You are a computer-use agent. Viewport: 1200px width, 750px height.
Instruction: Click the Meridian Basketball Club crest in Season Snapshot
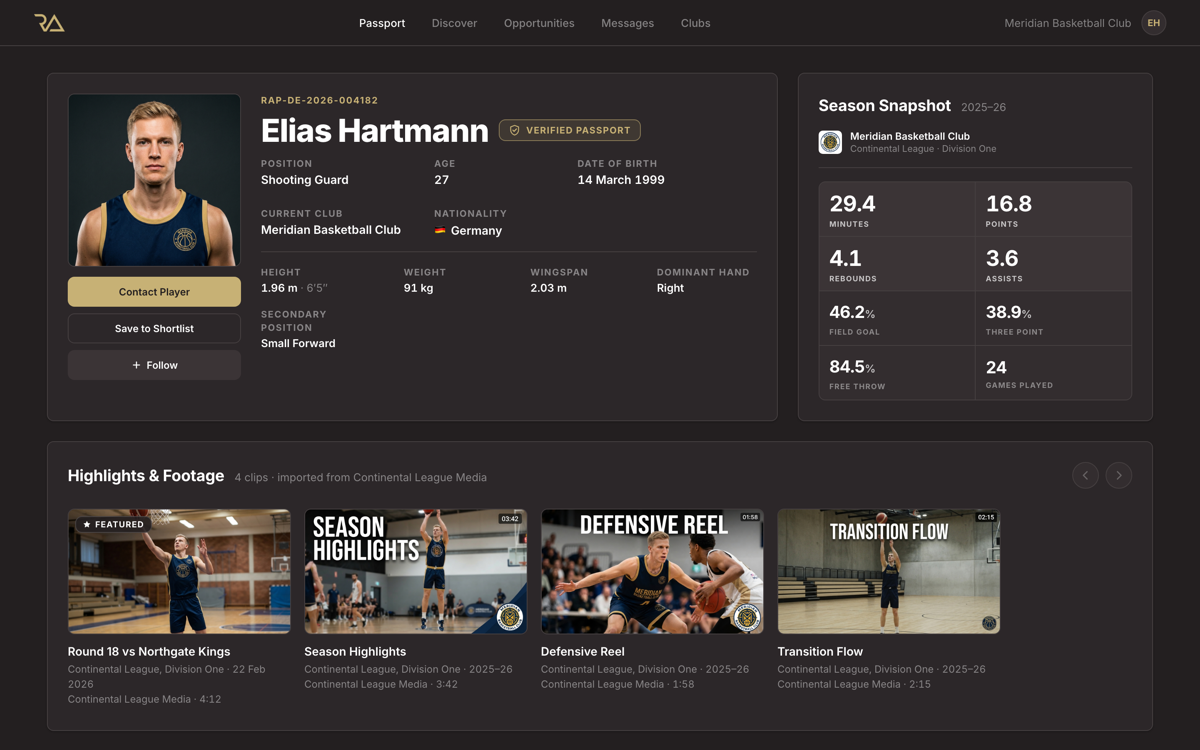tap(830, 142)
